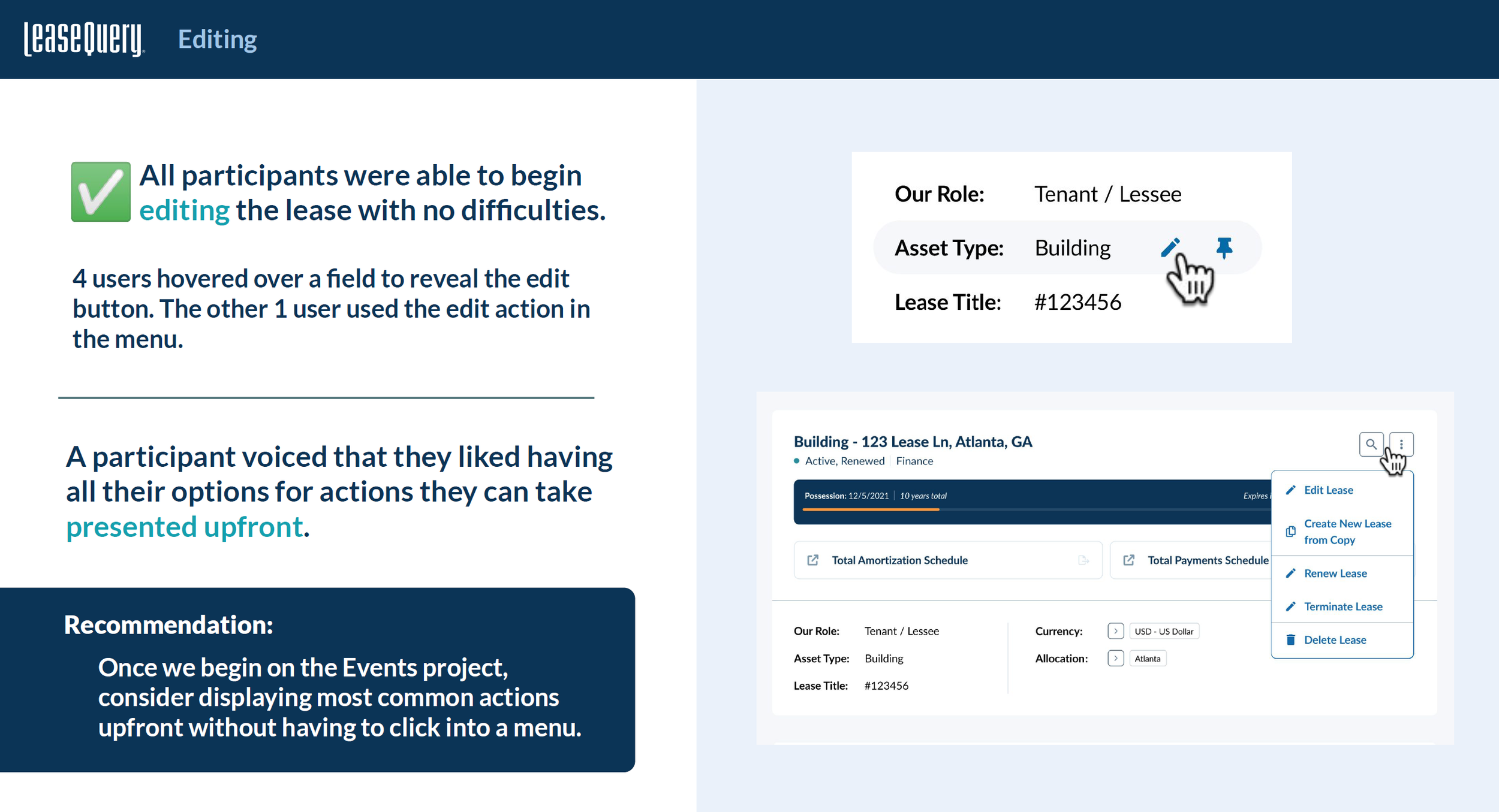1499x812 pixels.
Task: Click export icon in Total Amortization Schedule card
Action: tap(1083, 560)
